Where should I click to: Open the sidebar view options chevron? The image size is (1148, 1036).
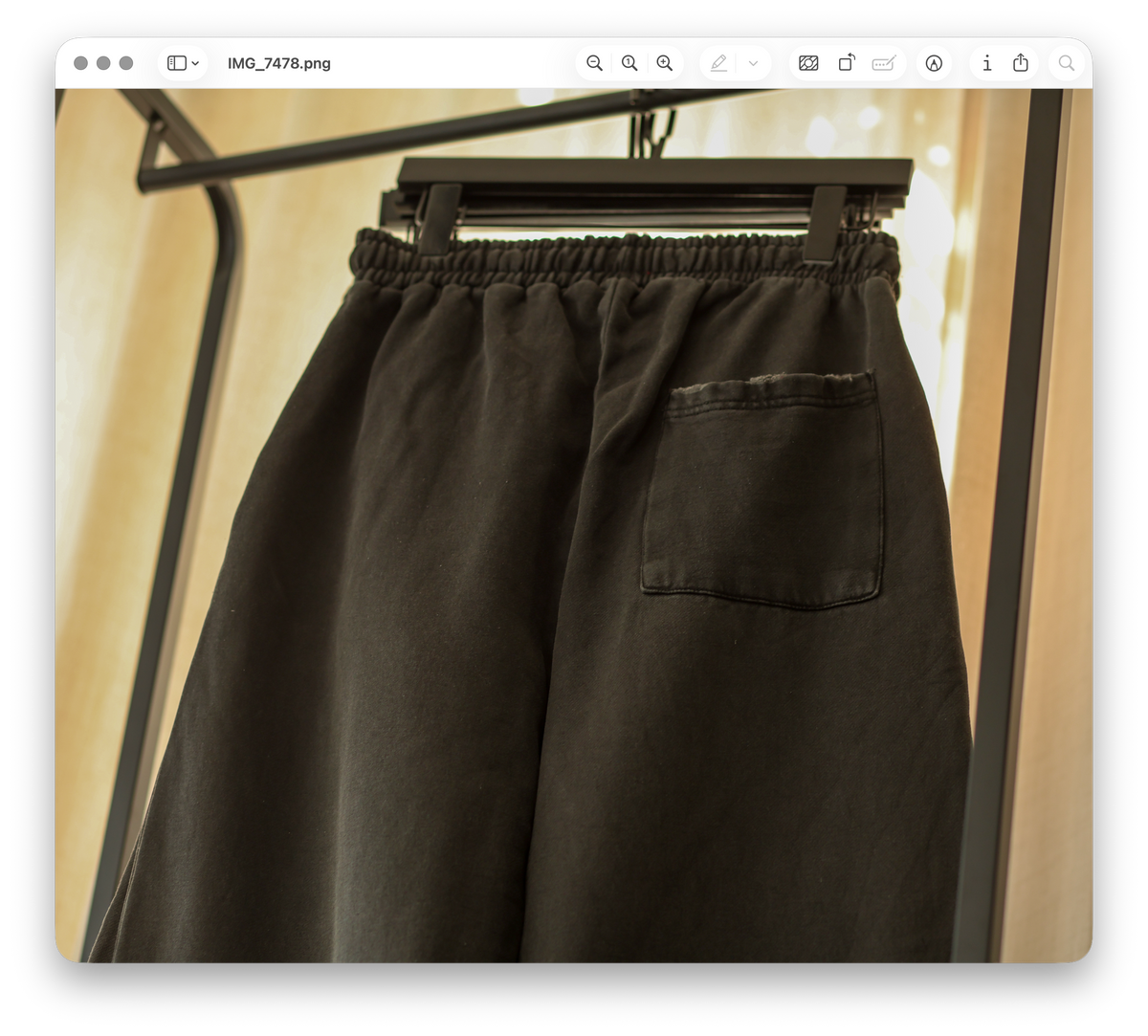[195, 63]
